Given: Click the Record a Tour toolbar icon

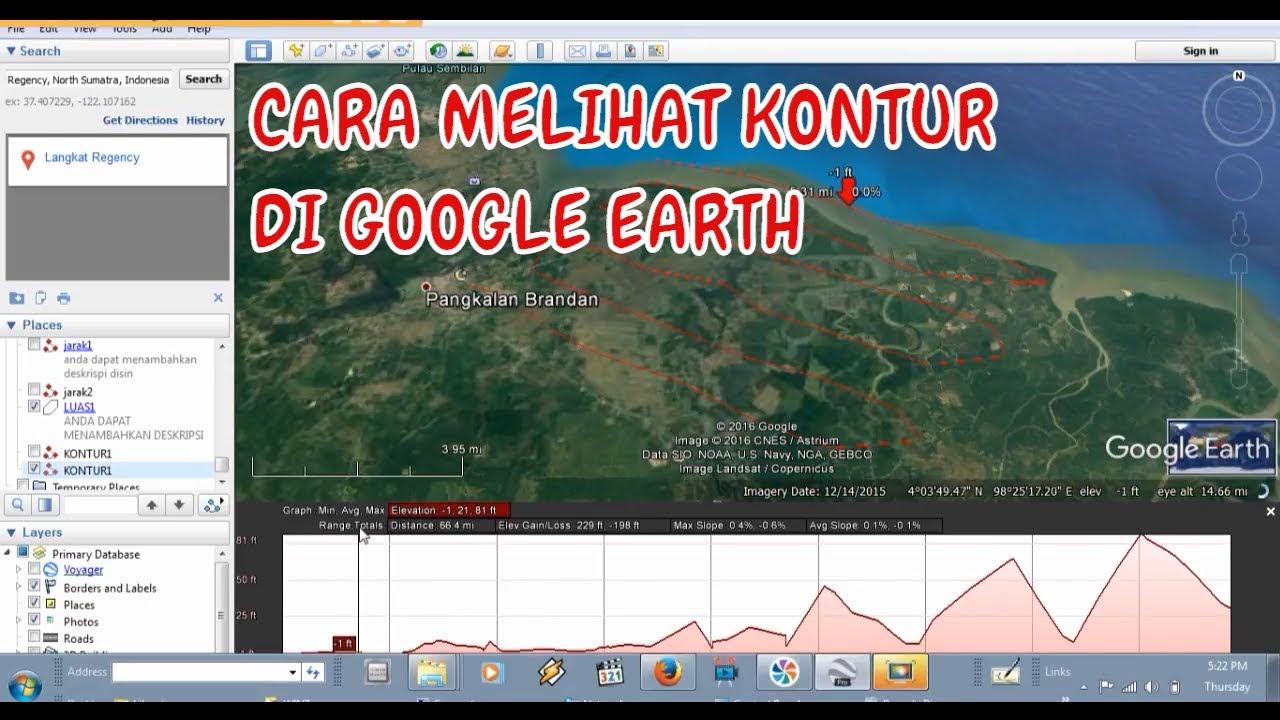Looking at the screenshot, I should (403, 51).
